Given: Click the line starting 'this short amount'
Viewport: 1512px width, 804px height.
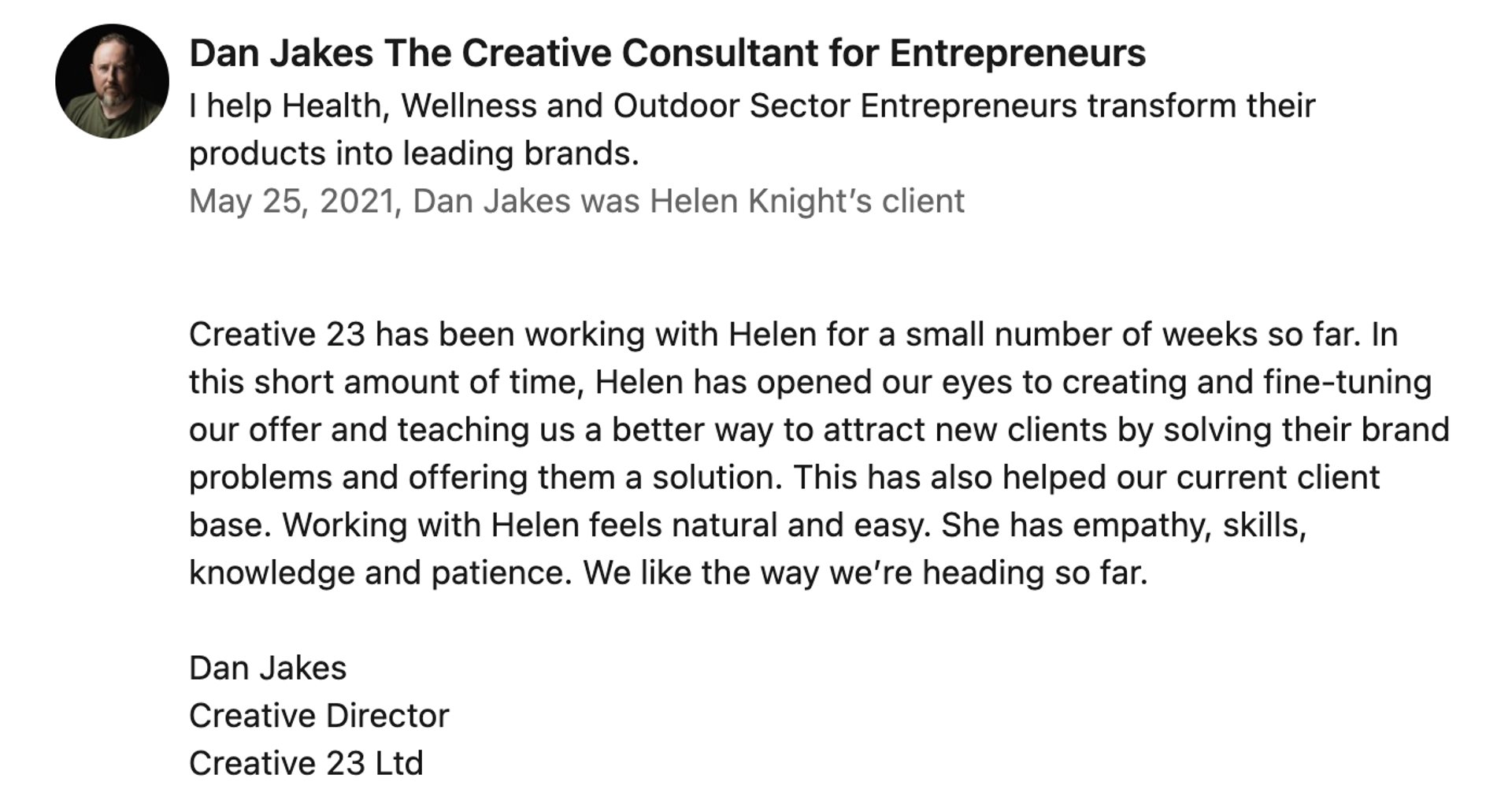Looking at the screenshot, I should click(810, 383).
